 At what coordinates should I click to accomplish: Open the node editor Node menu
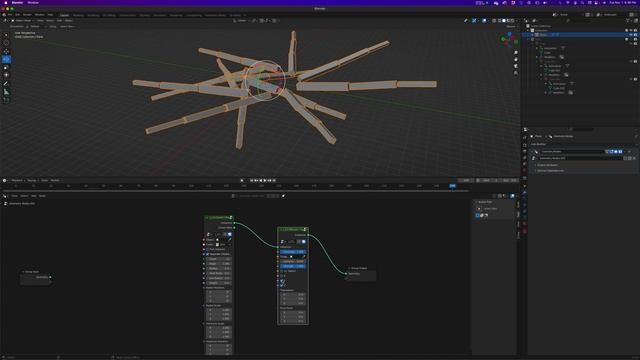42,196
